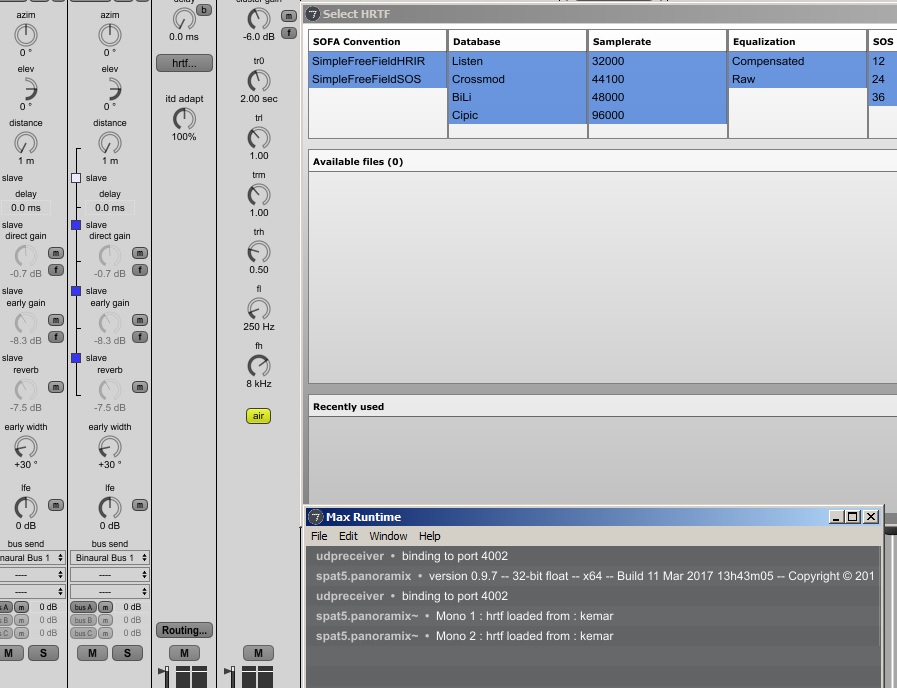Solo the second strip with its S button
The height and width of the screenshot is (688, 897).
pyautogui.click(x=127, y=653)
